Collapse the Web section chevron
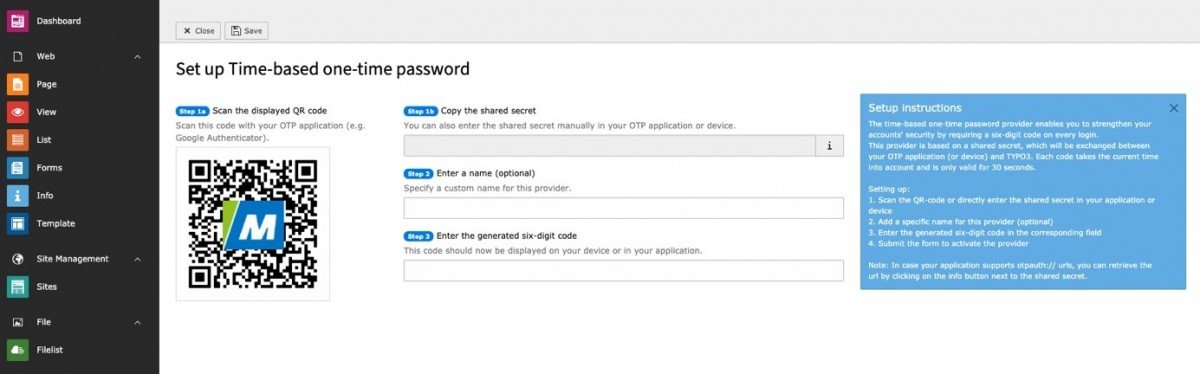 click(x=138, y=57)
